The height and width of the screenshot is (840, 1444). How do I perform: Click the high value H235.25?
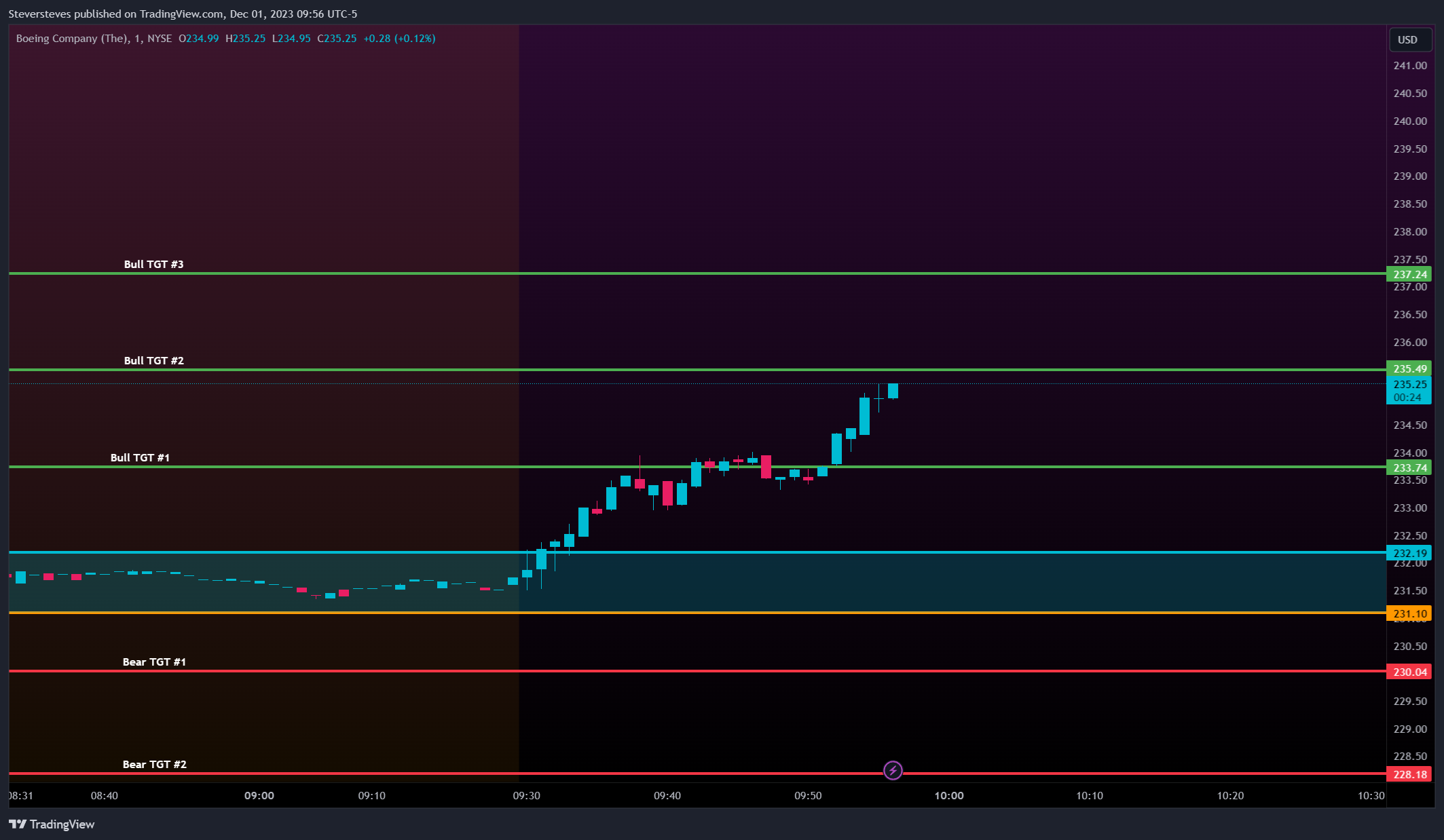(x=245, y=38)
